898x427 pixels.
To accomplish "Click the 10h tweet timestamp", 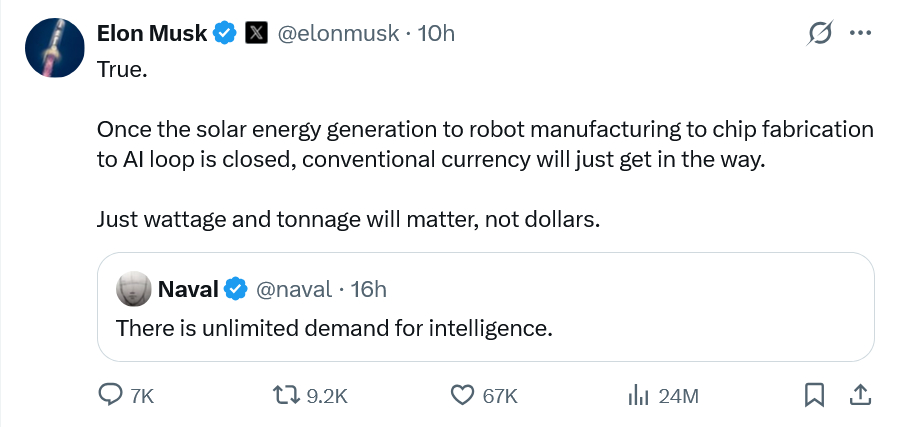I will (x=435, y=33).
